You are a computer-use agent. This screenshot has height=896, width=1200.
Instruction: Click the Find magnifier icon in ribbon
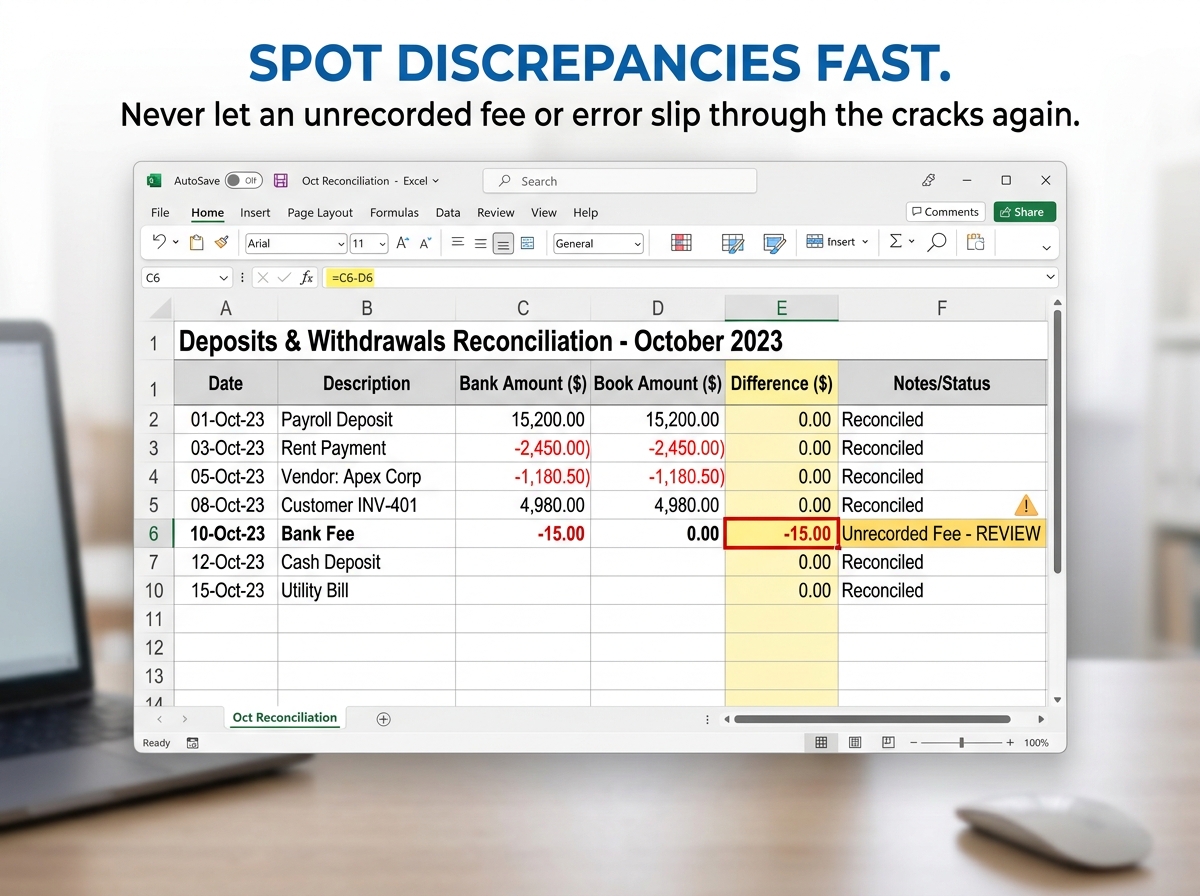click(x=937, y=243)
